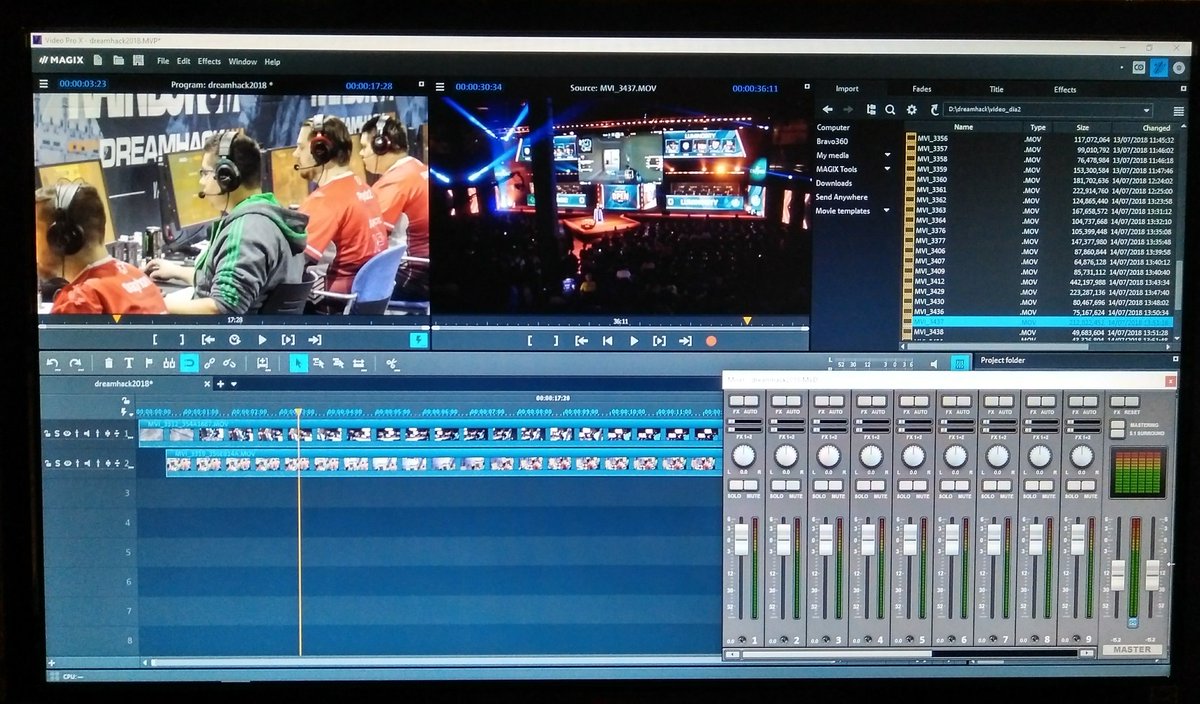Open the Effects menu in menu bar
This screenshot has width=1200, height=704.
pyautogui.click(x=209, y=61)
